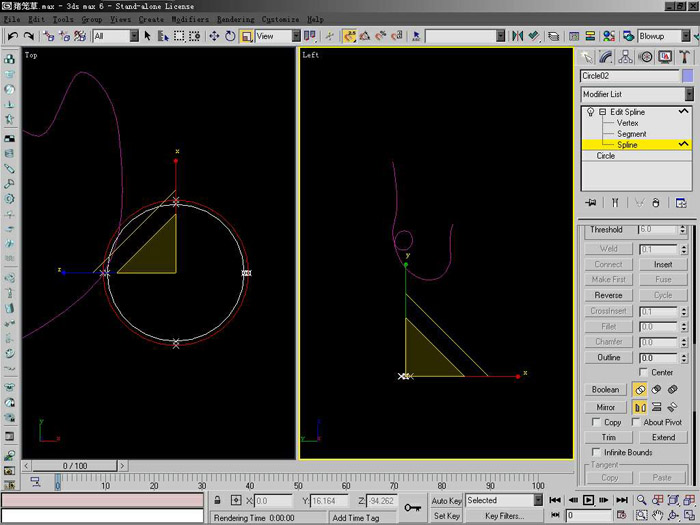The height and width of the screenshot is (525, 700).
Task: Toggle the Edit Spline lightbulb on/off
Action: point(590,112)
